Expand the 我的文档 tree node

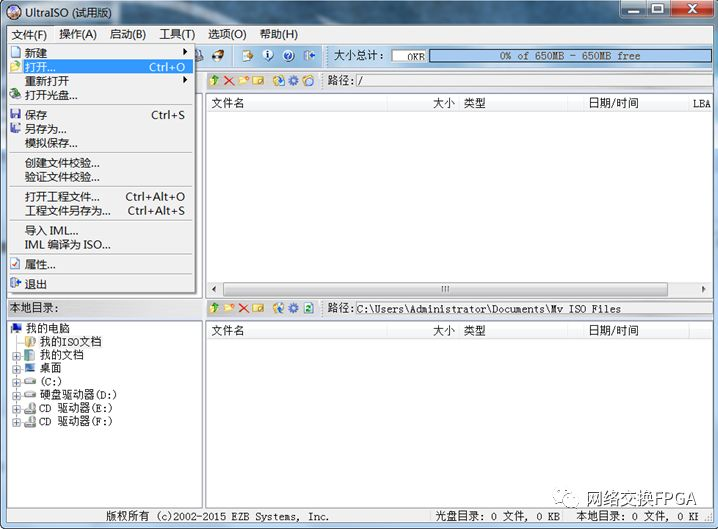point(16,356)
